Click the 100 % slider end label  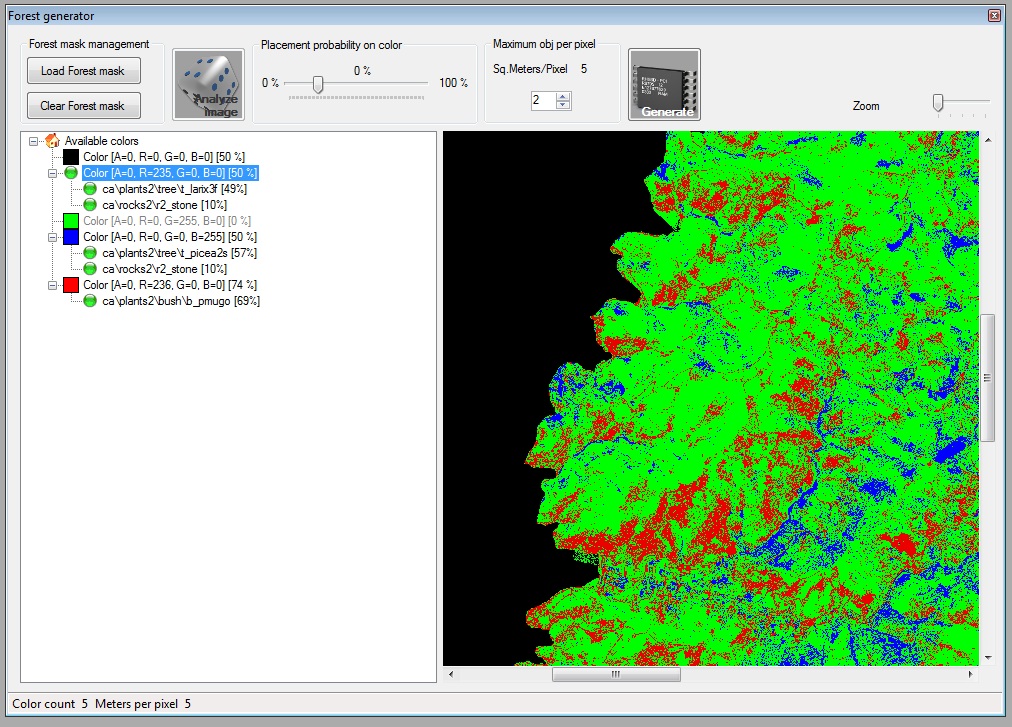click(453, 83)
